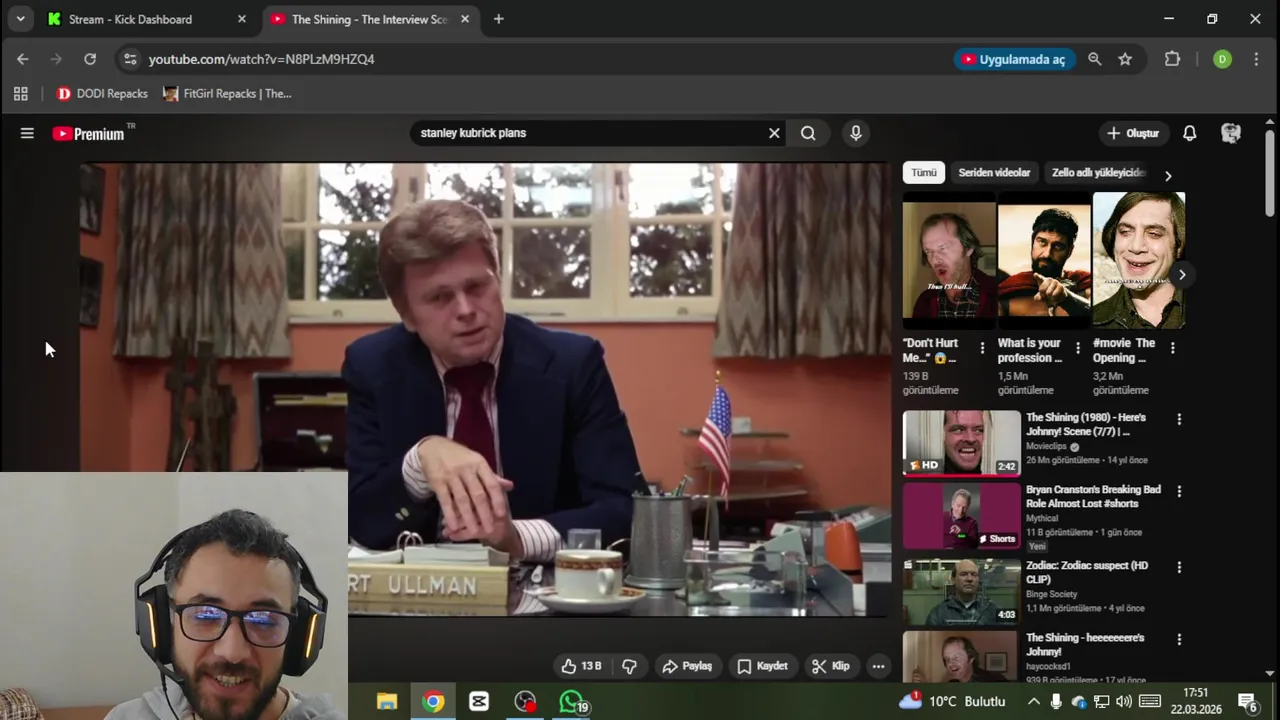Open Zodiac: Zodiac suspect (HD CLIP)

1087,572
